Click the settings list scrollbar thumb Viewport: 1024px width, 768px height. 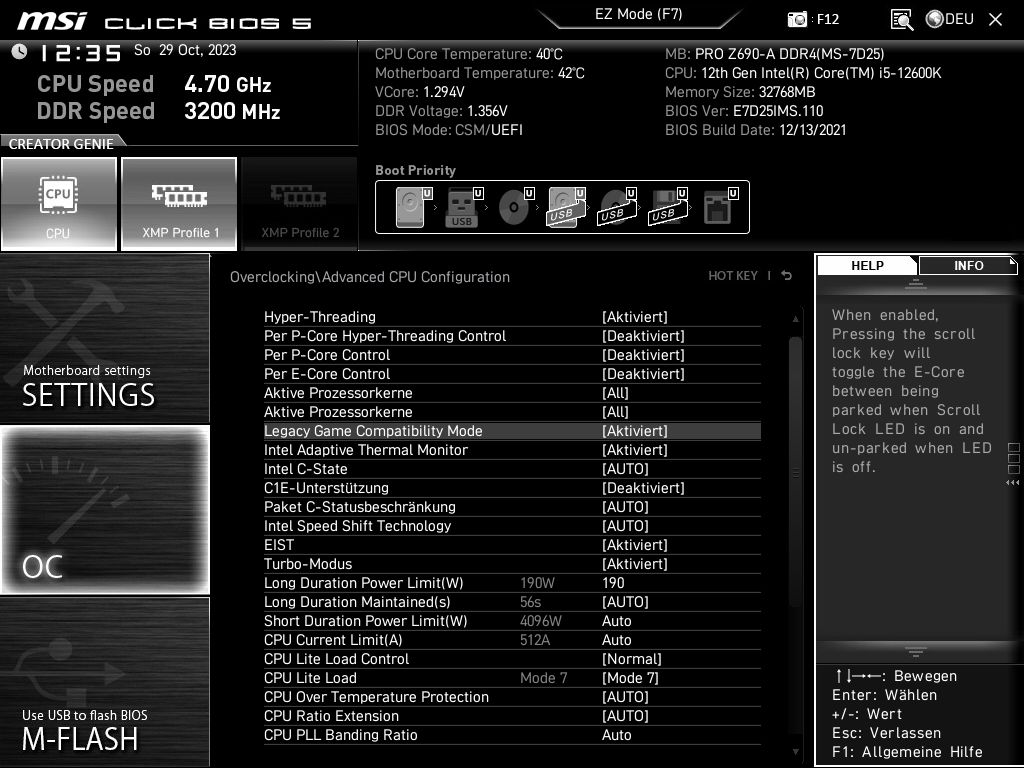795,473
